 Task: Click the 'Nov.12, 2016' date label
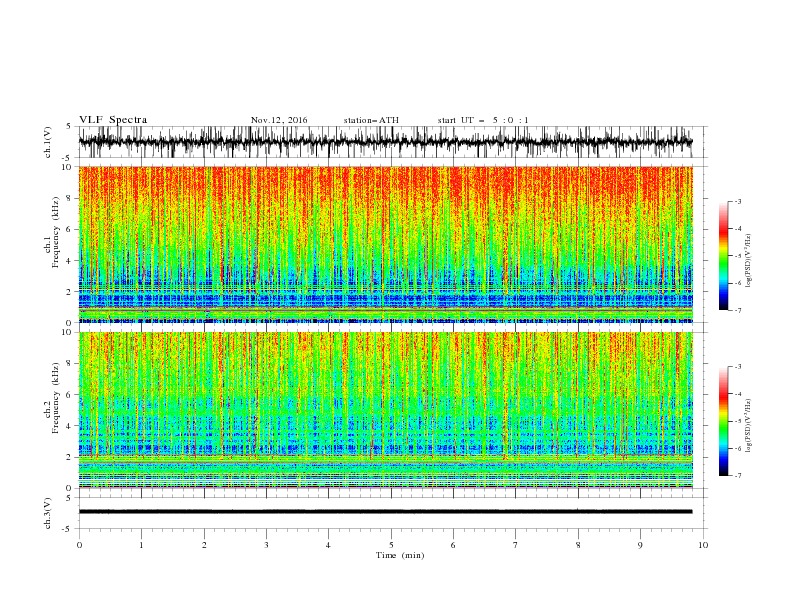[279, 120]
